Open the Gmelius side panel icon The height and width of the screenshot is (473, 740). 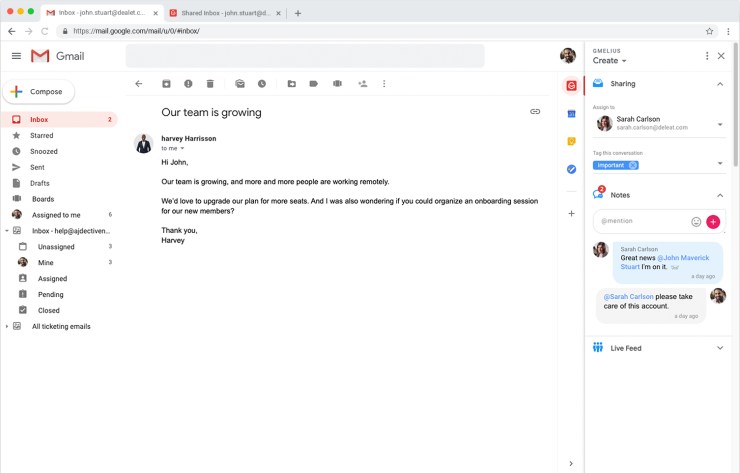tap(571, 85)
